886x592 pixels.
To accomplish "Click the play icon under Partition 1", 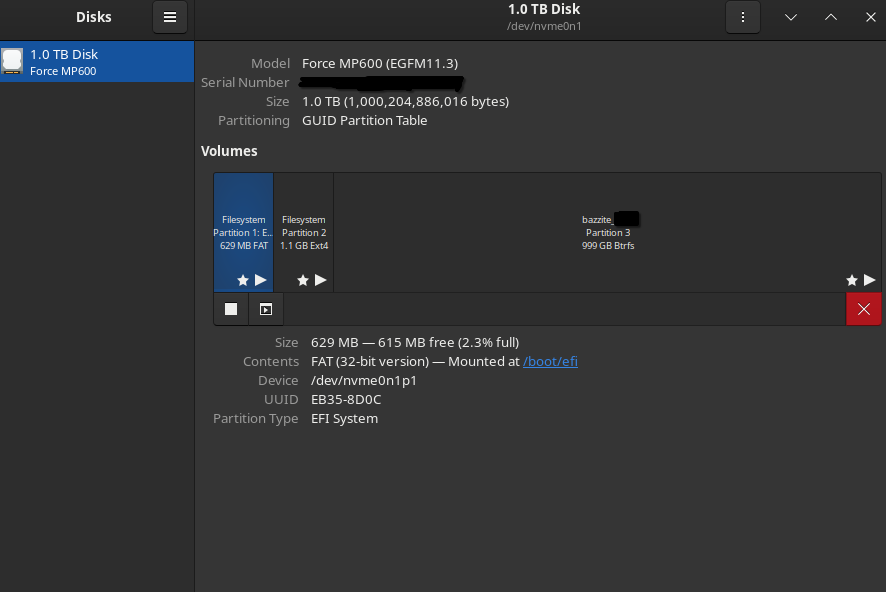I will pyautogui.click(x=261, y=280).
